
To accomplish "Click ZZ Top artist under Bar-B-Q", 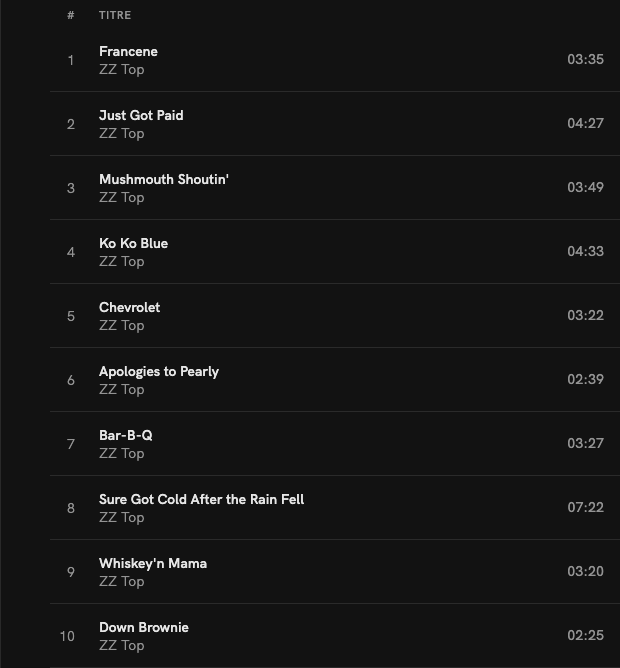I will (122, 454).
